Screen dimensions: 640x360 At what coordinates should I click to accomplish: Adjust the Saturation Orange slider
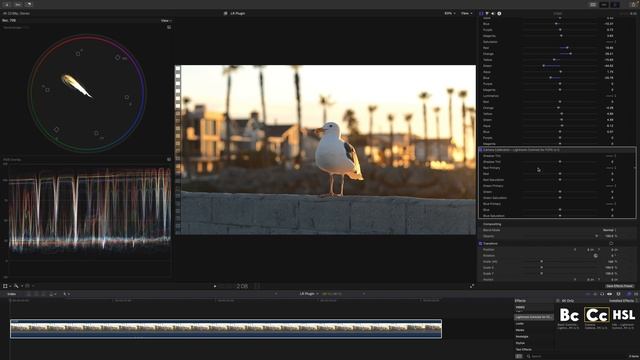point(571,54)
